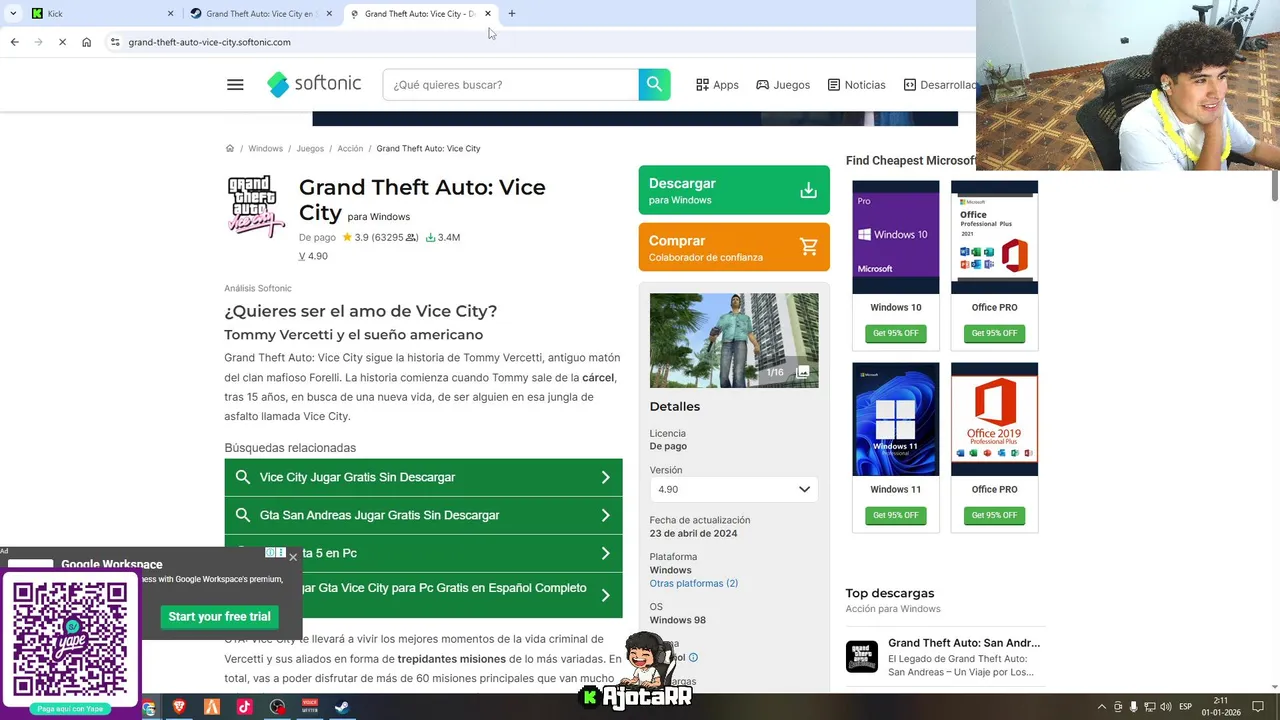This screenshot has width=1280, height=720.
Task: Open the Office 2019 ad product image
Action: (994, 419)
